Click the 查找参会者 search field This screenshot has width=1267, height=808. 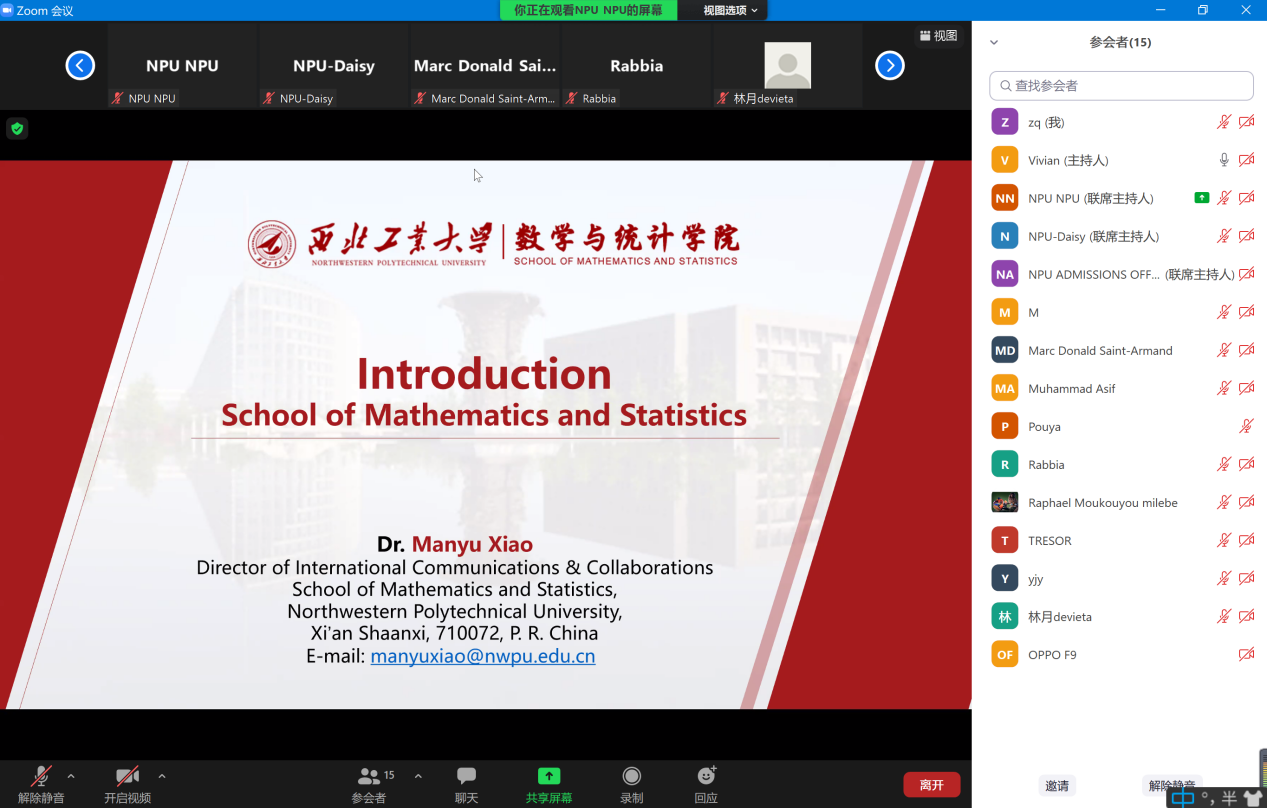(x=1121, y=86)
